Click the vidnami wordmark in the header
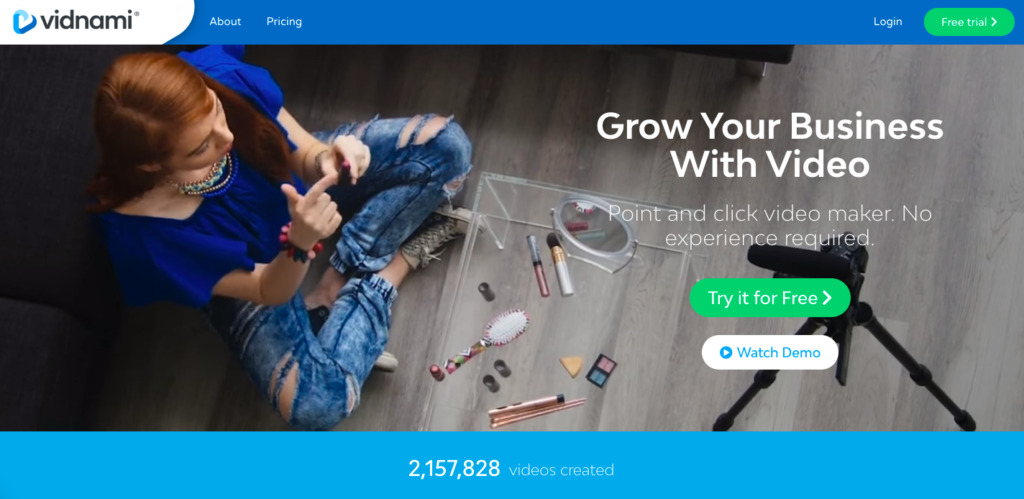This screenshot has width=1024, height=499. pos(89,21)
